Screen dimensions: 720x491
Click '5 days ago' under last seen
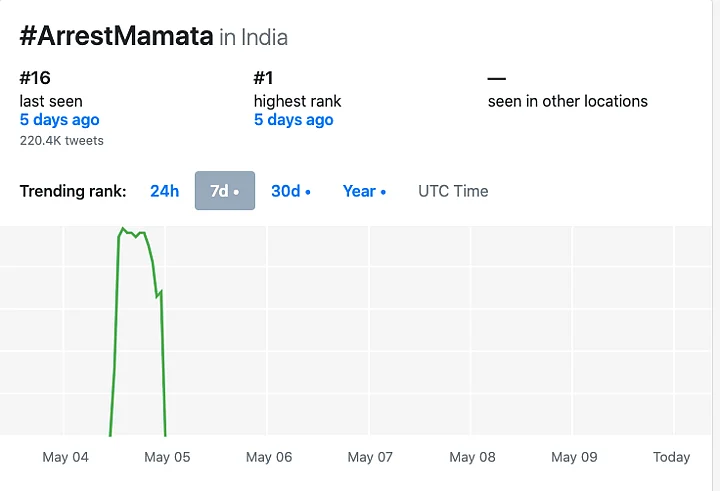(x=59, y=120)
